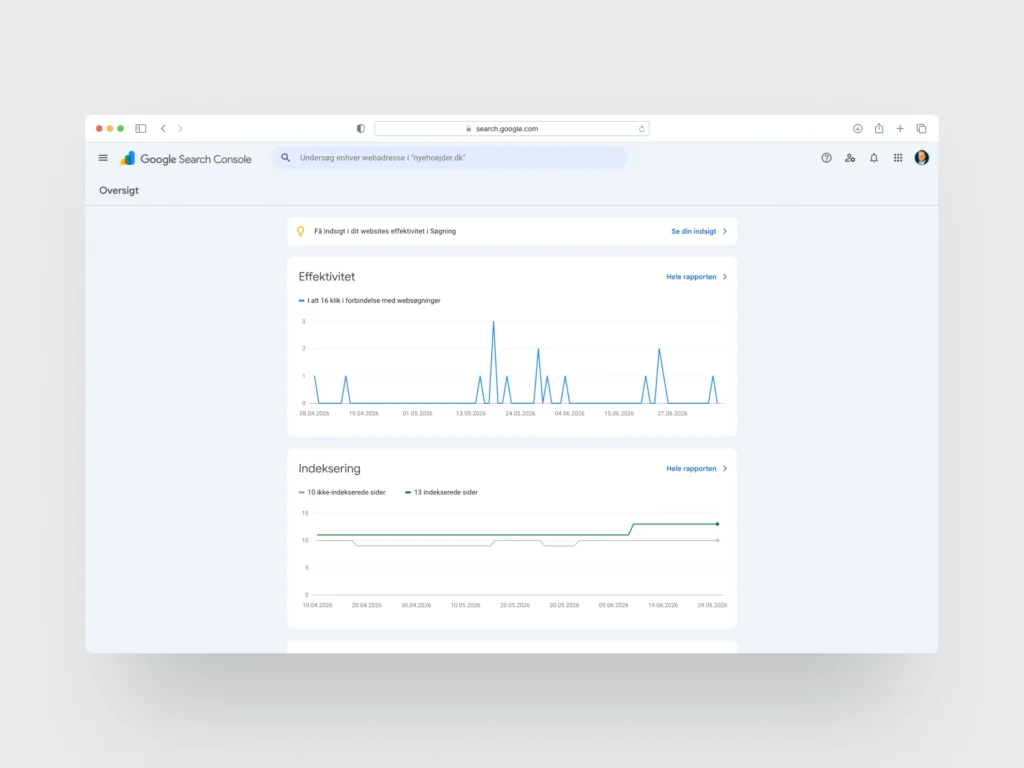Click the tallest peak in clicks chart
Viewport: 1024px width, 768px height.
coord(493,322)
